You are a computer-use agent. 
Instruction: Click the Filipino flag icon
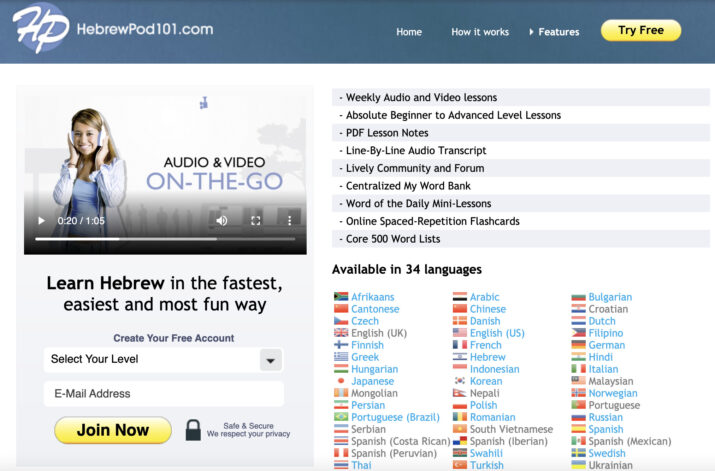[578, 333]
